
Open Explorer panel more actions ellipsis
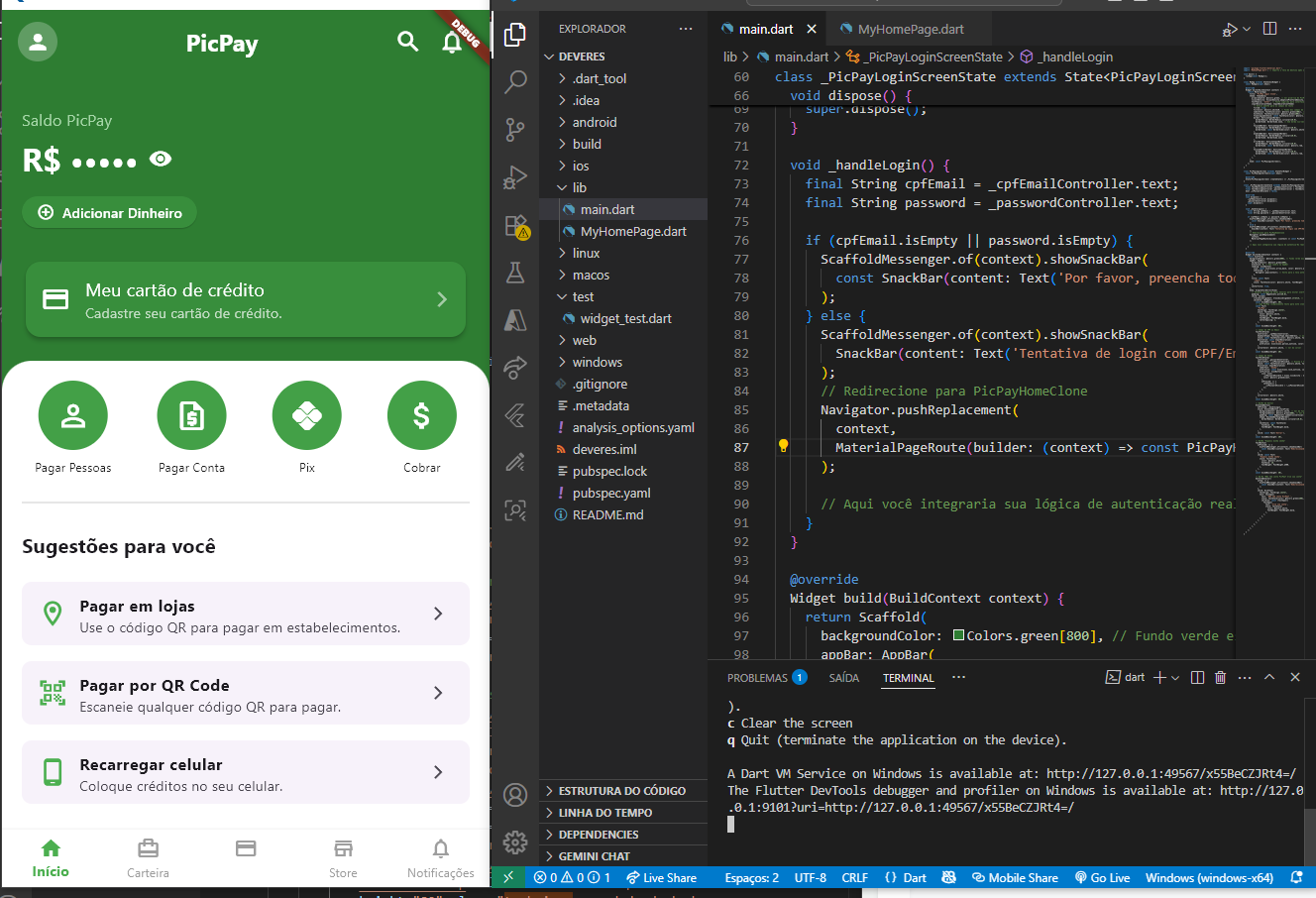pyautogui.click(x=686, y=29)
